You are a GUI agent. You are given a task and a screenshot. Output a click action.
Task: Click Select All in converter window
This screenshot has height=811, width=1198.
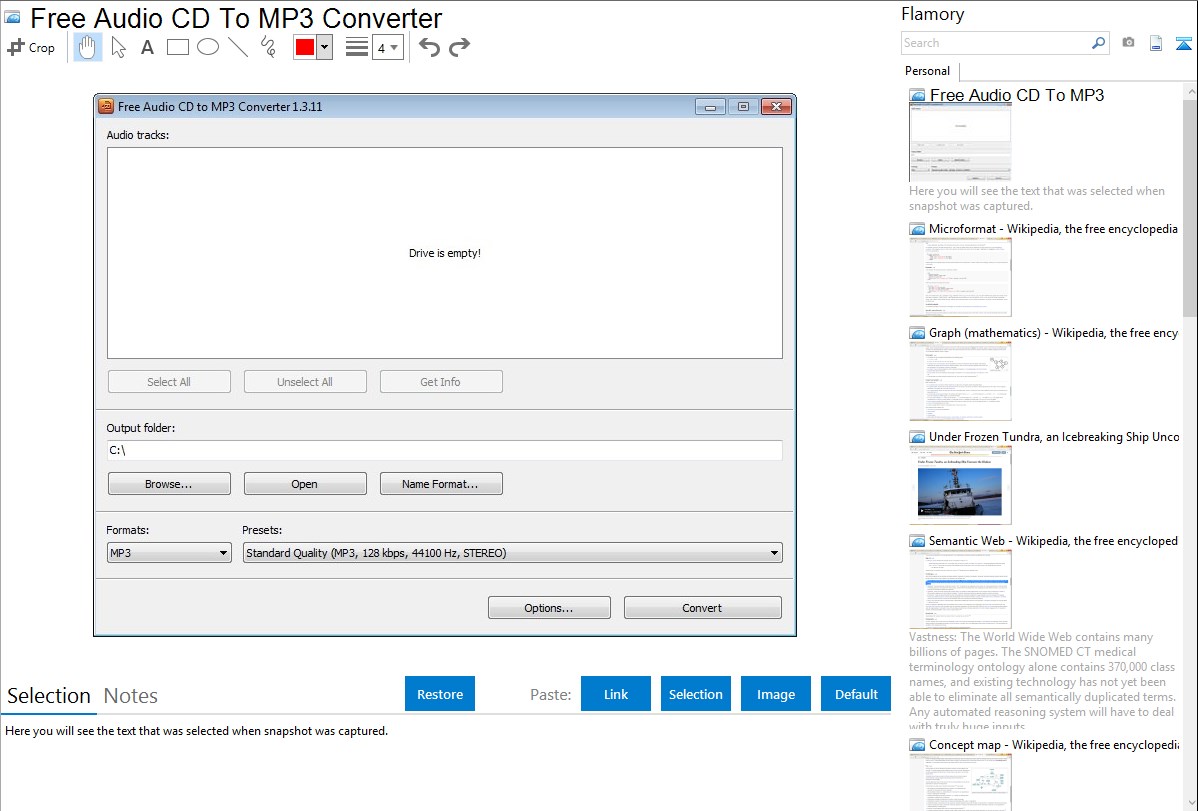pyautogui.click(x=169, y=381)
